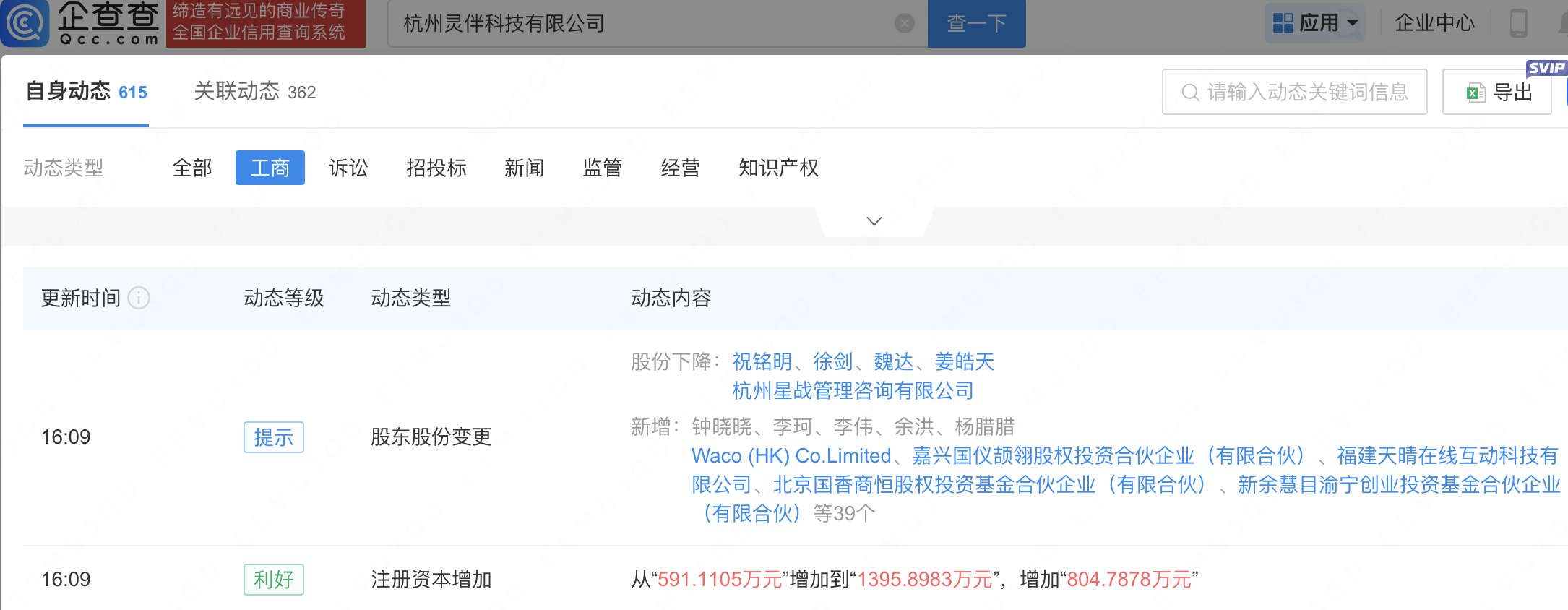Click the 等39个 text
Viewport: 1568px width, 610px height.
coord(844,514)
